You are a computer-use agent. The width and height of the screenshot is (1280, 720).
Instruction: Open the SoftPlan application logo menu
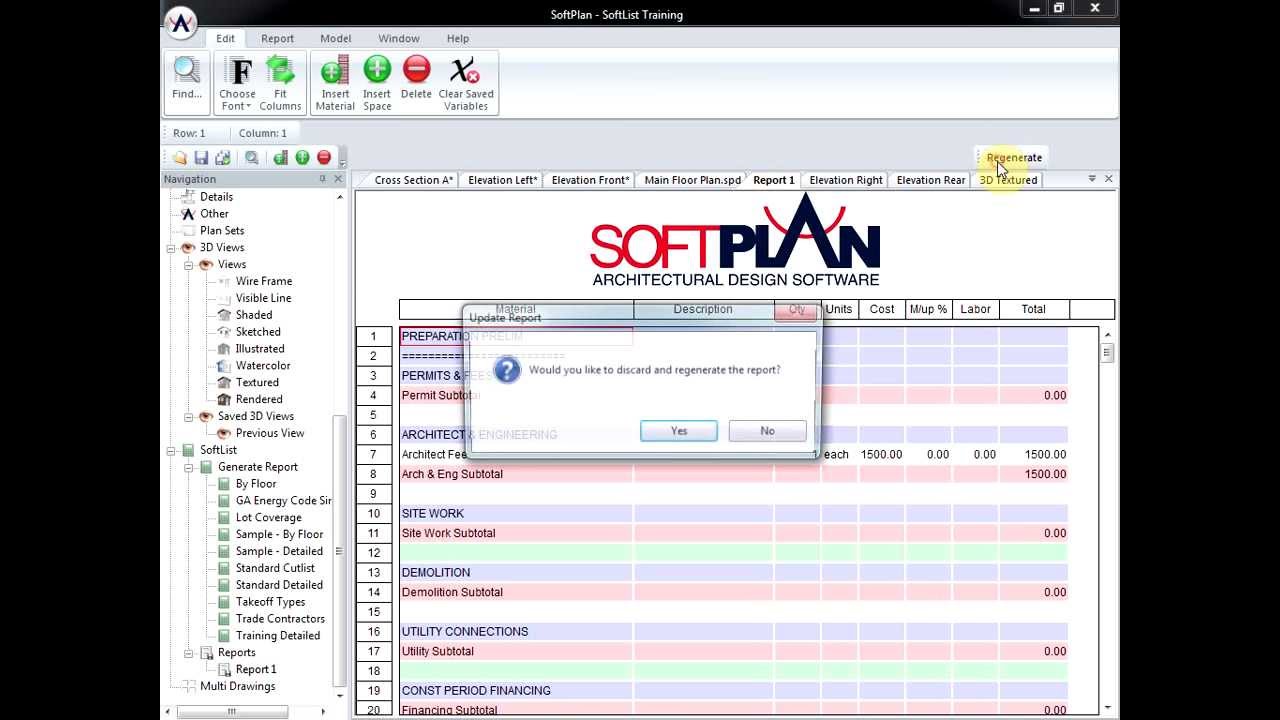[181, 22]
